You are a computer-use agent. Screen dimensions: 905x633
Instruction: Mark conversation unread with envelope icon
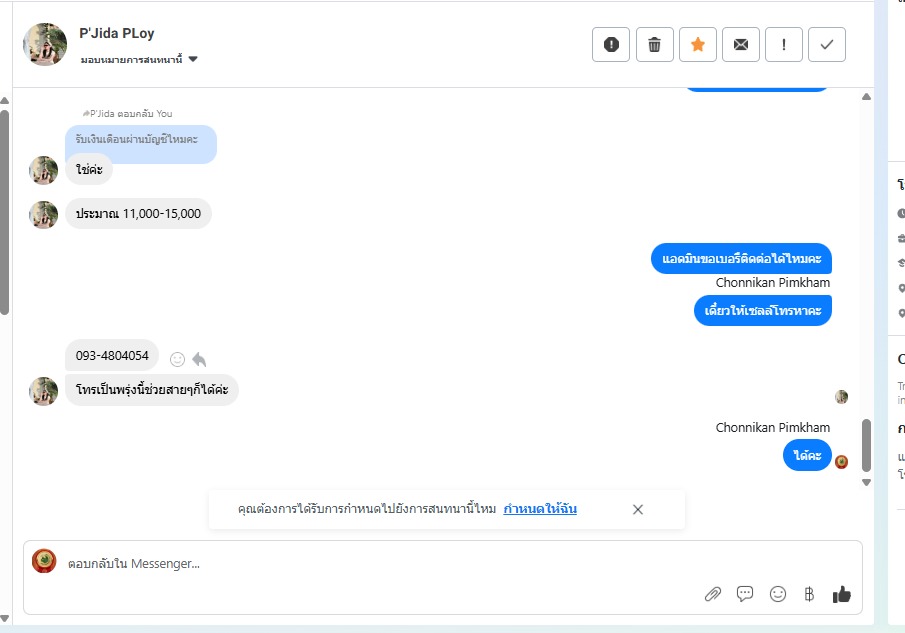click(x=741, y=44)
